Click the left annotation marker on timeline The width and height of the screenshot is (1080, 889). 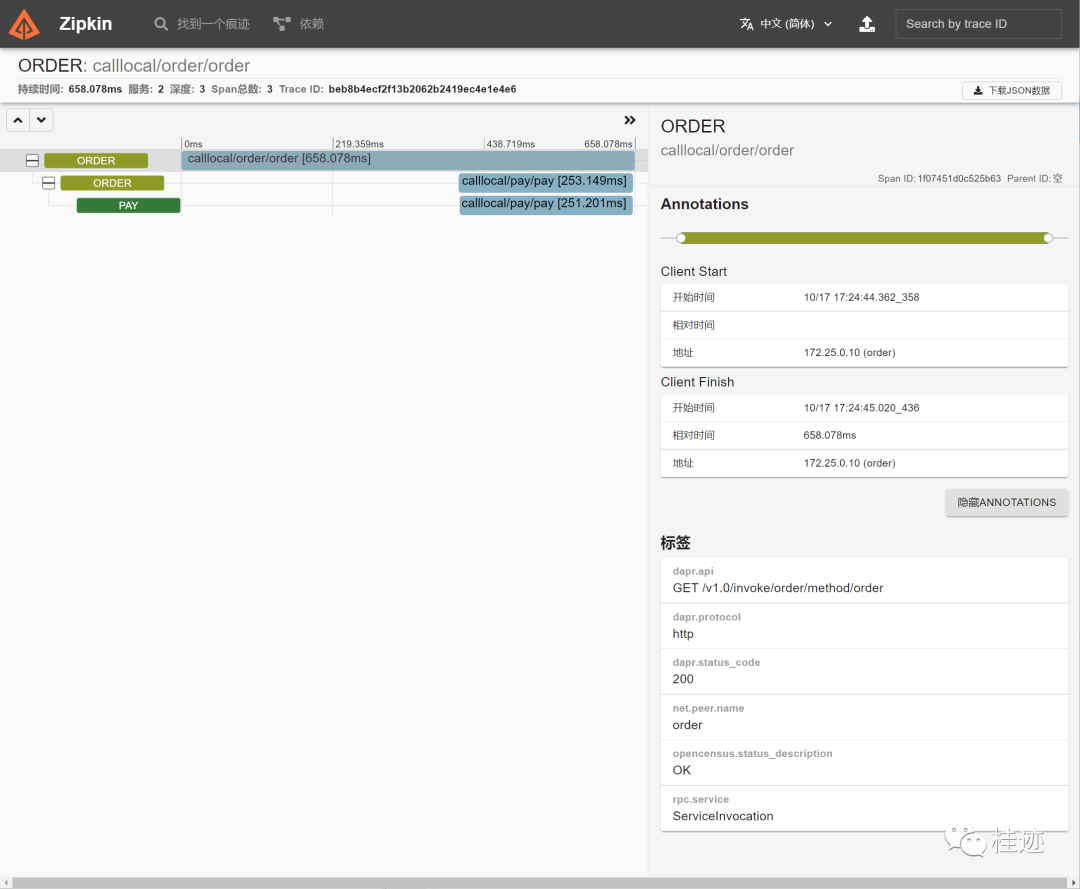[x=681, y=238]
